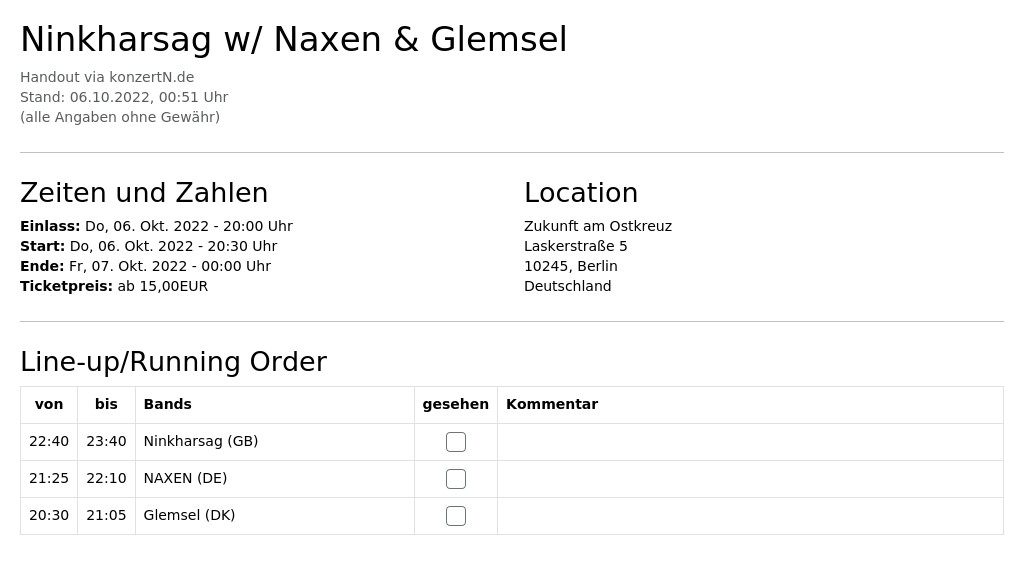The image size is (1024, 571).
Task: Select the Ninkharsag (GB) band name
Action: [x=201, y=441]
